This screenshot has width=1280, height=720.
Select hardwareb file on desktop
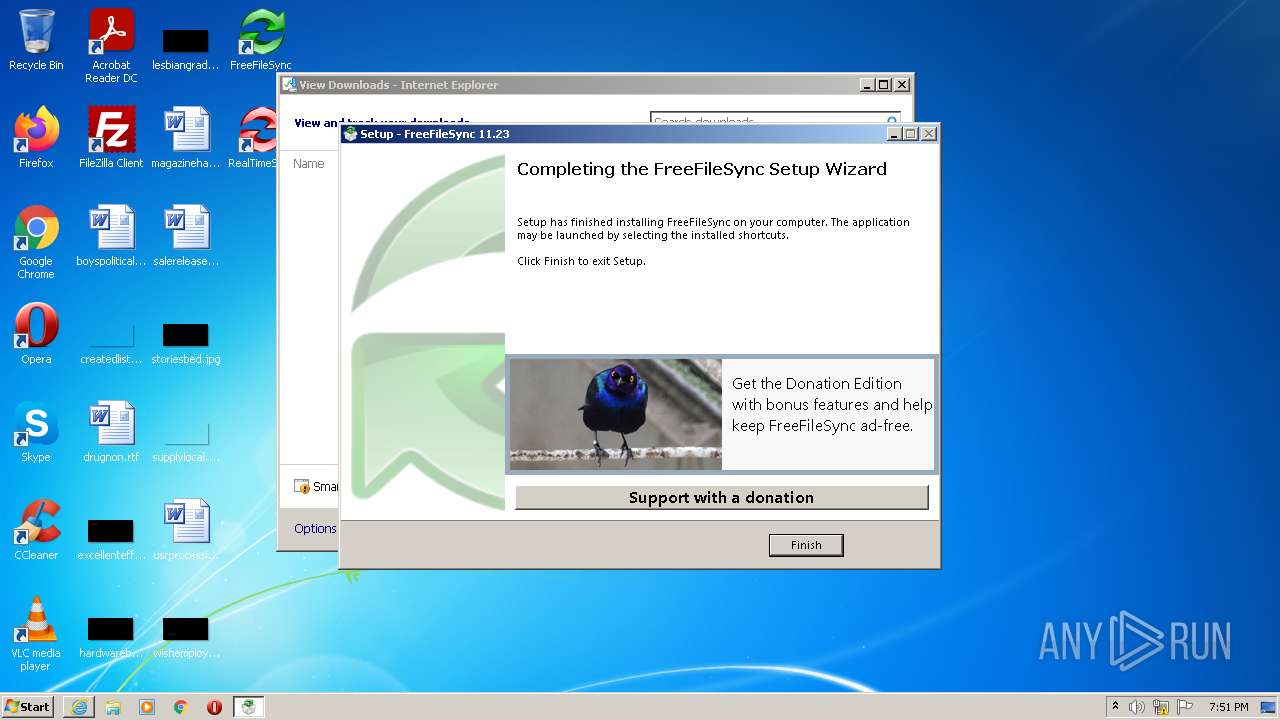111,636
